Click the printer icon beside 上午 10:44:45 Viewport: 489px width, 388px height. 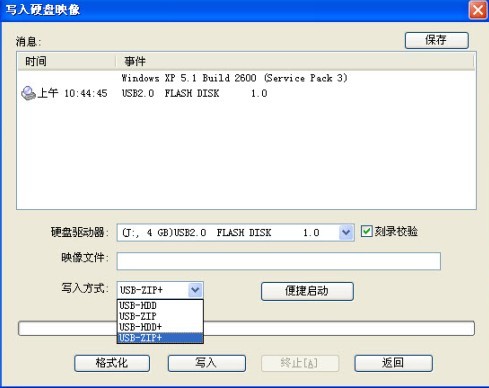coord(28,93)
